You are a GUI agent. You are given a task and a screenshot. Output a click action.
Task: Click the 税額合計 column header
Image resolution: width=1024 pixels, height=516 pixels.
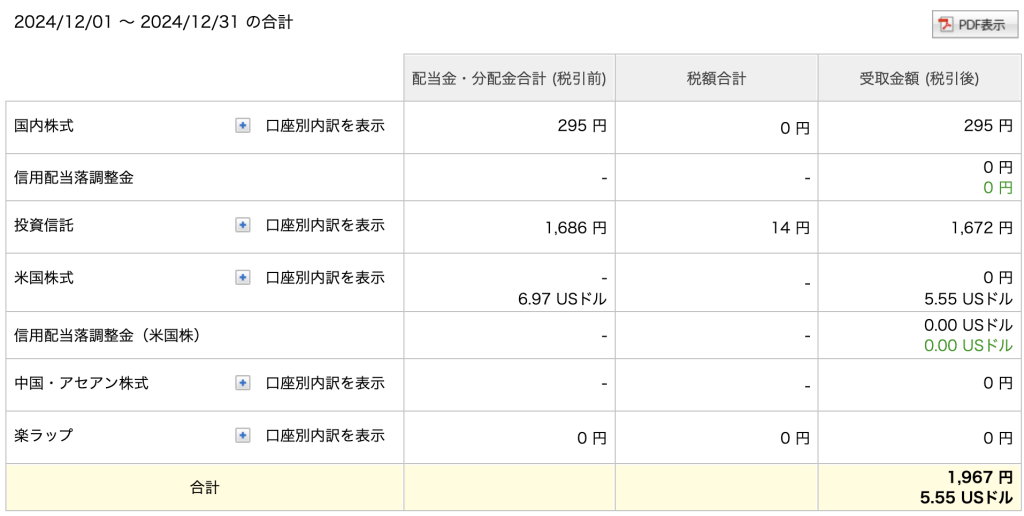click(x=716, y=78)
